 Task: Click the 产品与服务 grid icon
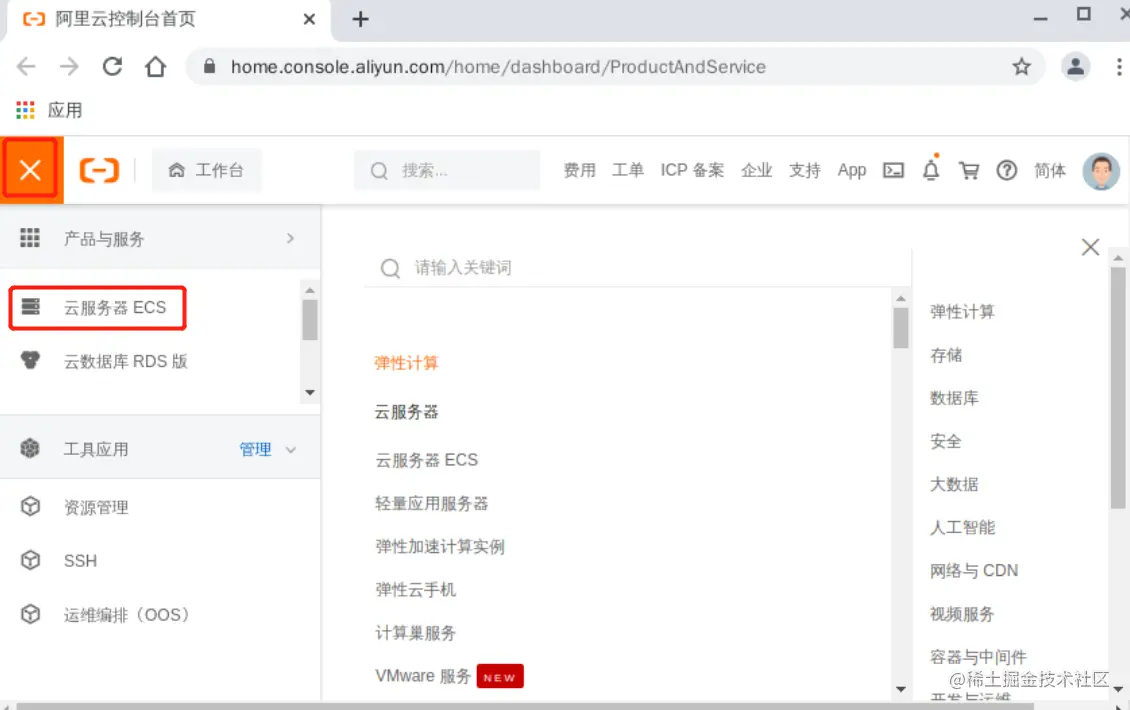point(30,238)
